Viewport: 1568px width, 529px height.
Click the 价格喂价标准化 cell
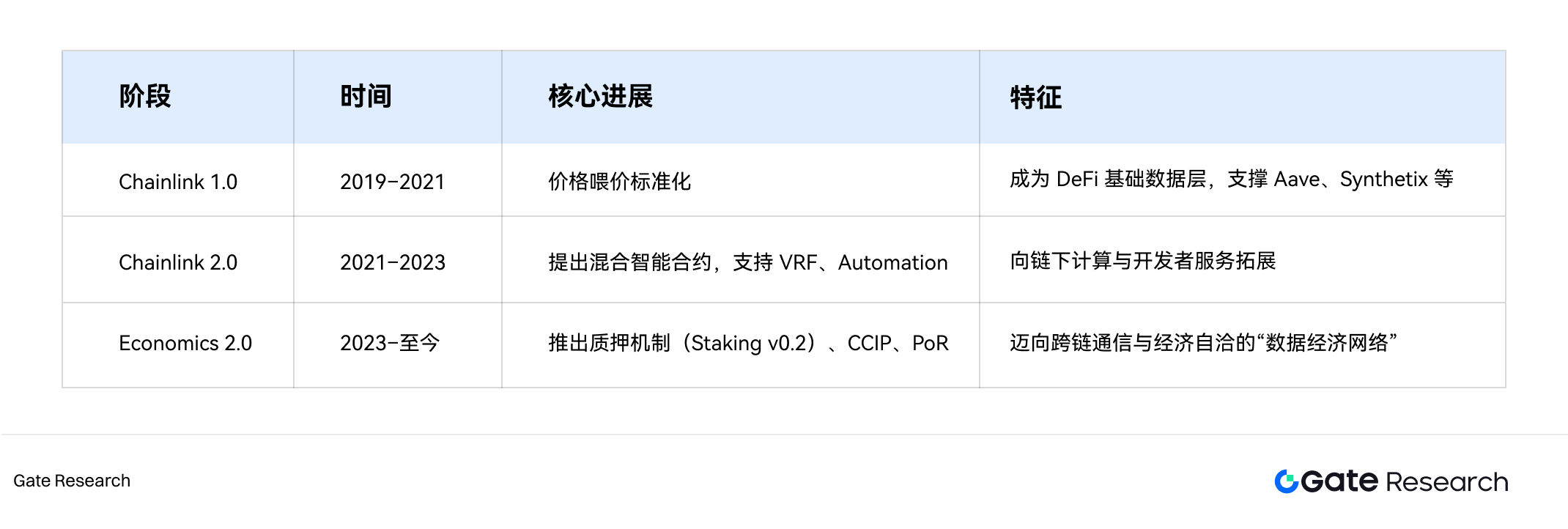click(620, 182)
